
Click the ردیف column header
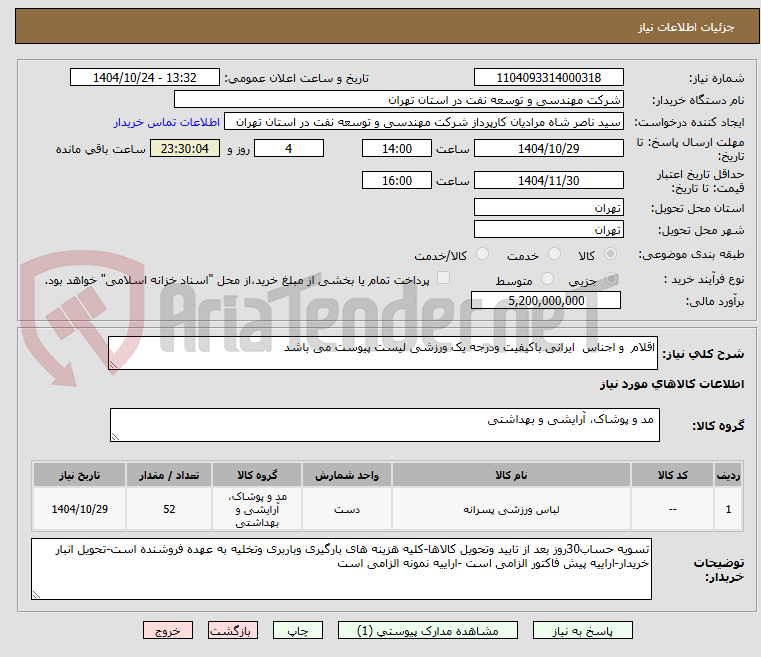[728, 475]
